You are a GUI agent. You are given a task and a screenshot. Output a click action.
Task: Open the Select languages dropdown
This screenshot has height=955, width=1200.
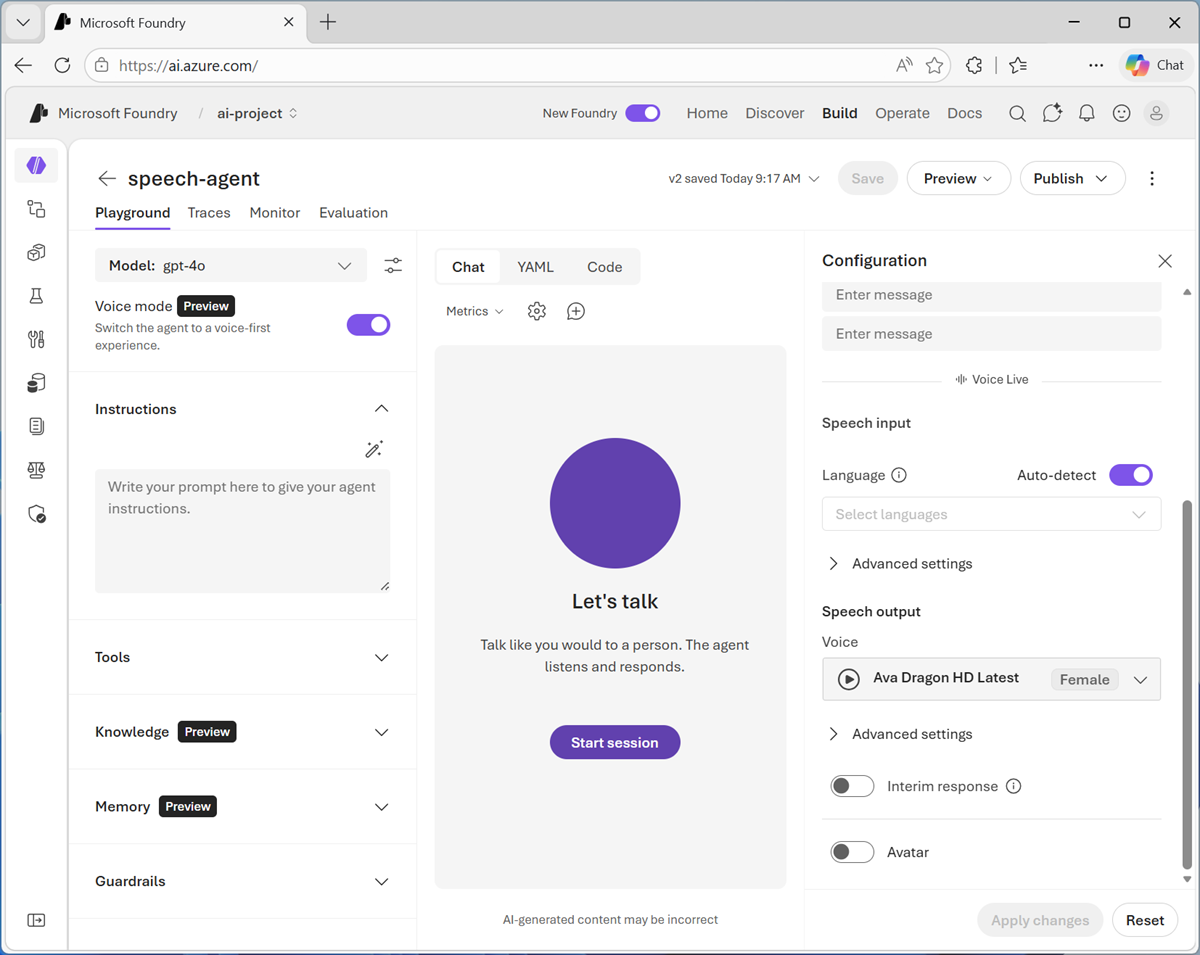pyautogui.click(x=991, y=514)
